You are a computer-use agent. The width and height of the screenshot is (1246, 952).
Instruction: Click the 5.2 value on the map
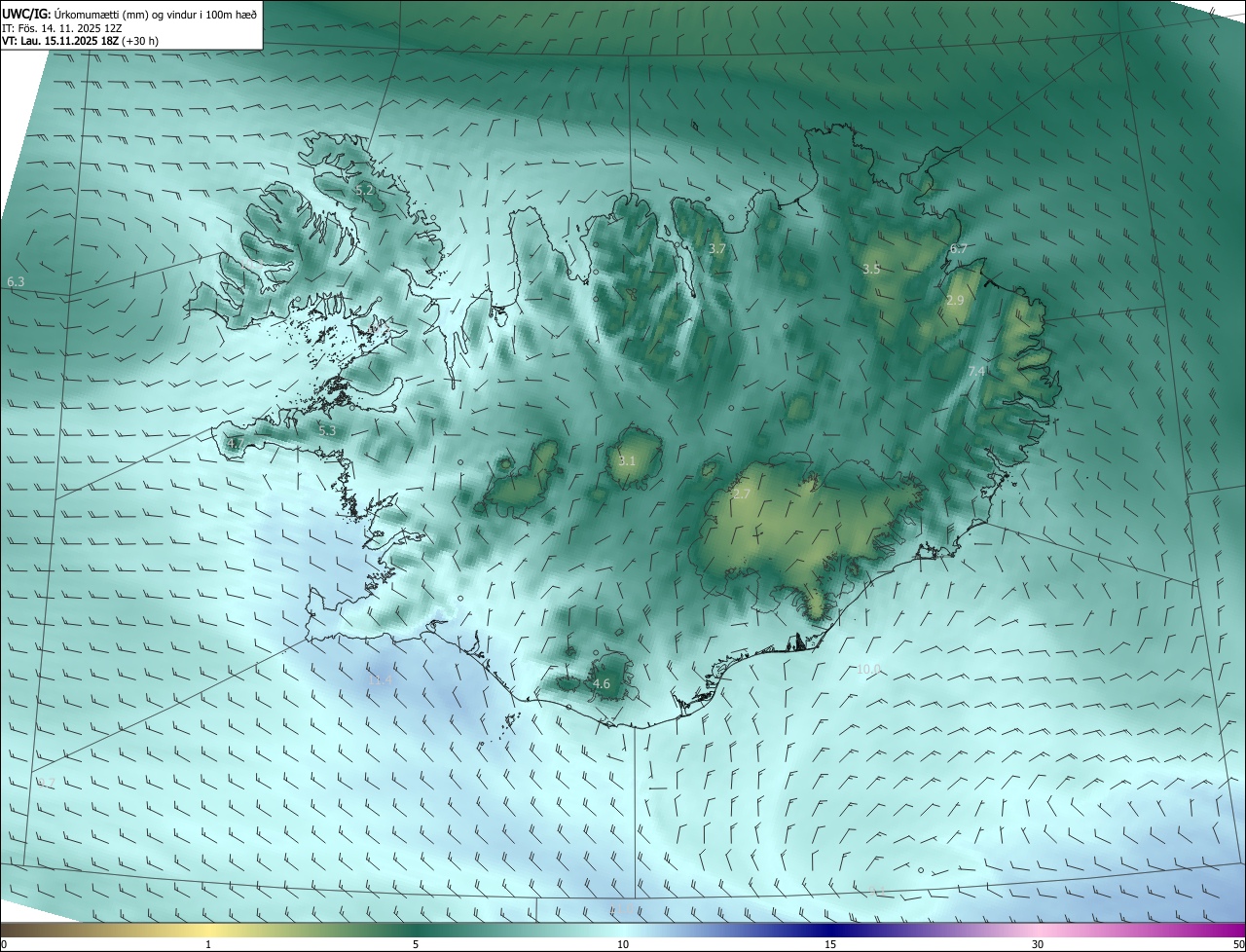[x=365, y=191]
